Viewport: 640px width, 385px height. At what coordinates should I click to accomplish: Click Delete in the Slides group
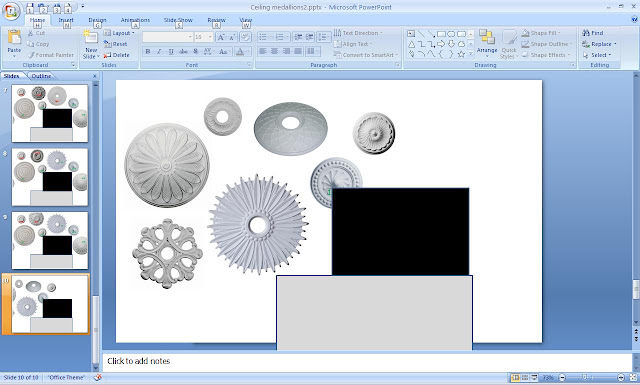click(x=117, y=55)
